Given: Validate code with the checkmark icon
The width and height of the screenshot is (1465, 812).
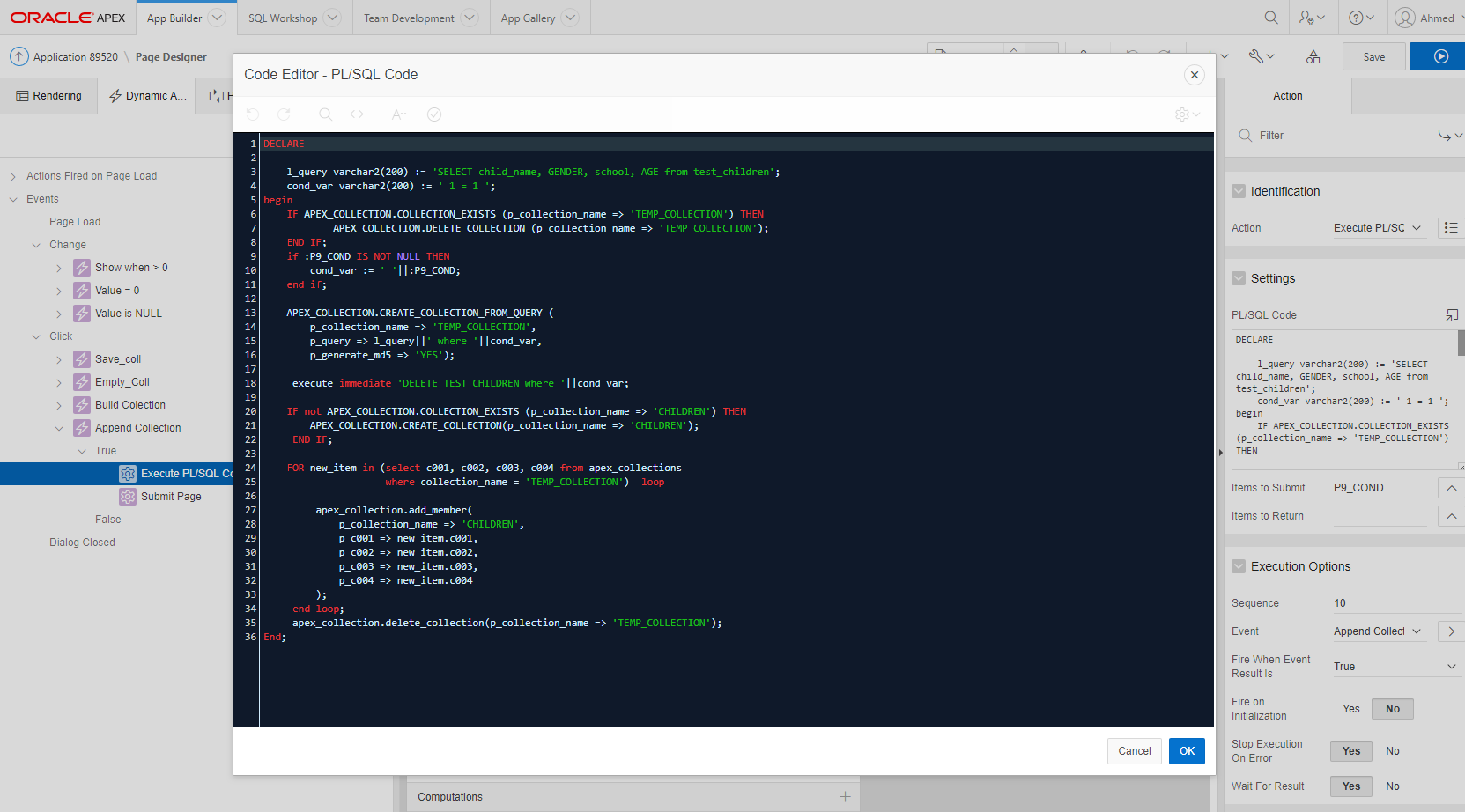Looking at the screenshot, I should (x=433, y=114).
